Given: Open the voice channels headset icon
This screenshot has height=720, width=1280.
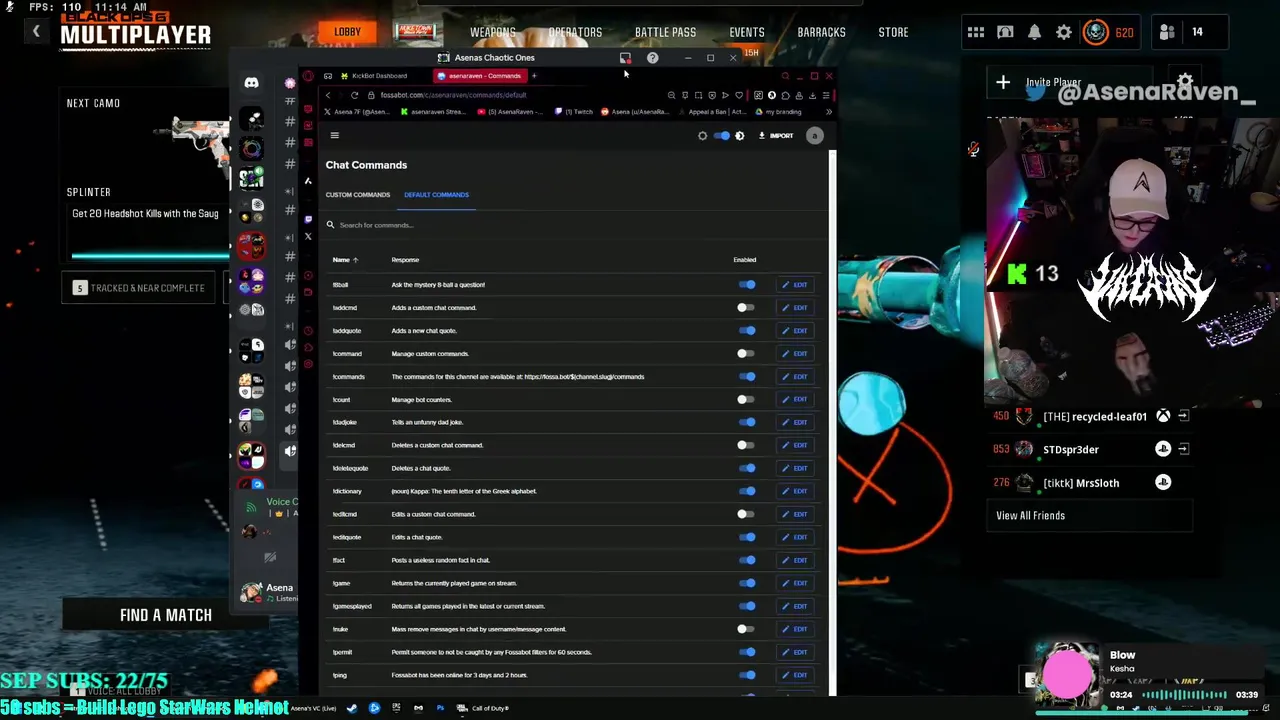Looking at the screenshot, I should click(1005, 32).
